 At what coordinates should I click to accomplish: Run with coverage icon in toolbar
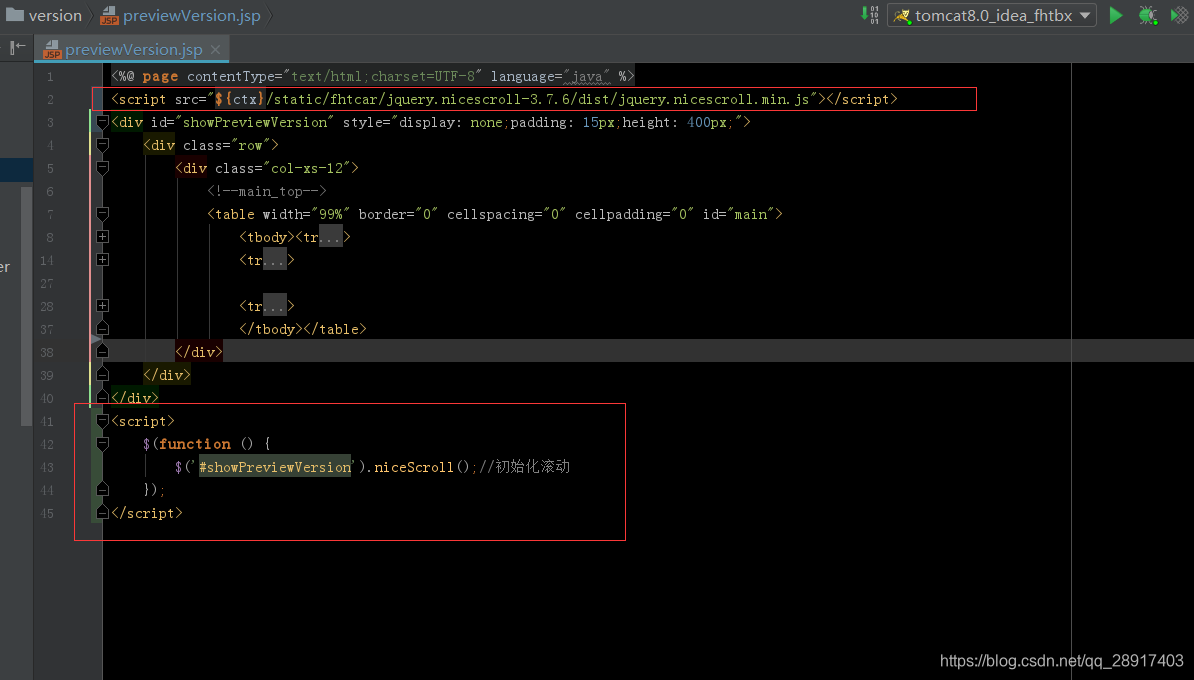click(x=1180, y=15)
